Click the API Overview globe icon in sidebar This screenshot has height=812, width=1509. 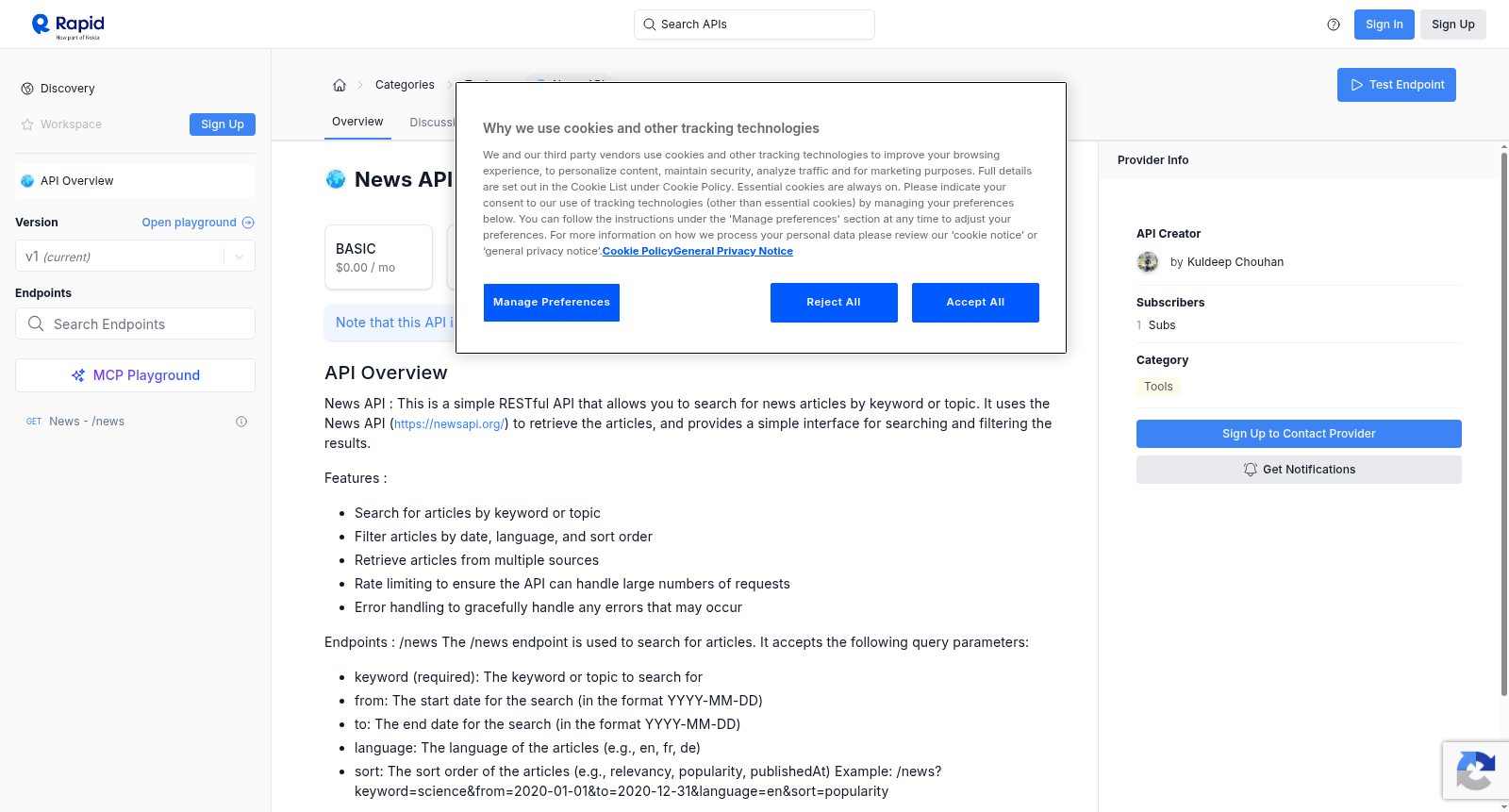27,181
